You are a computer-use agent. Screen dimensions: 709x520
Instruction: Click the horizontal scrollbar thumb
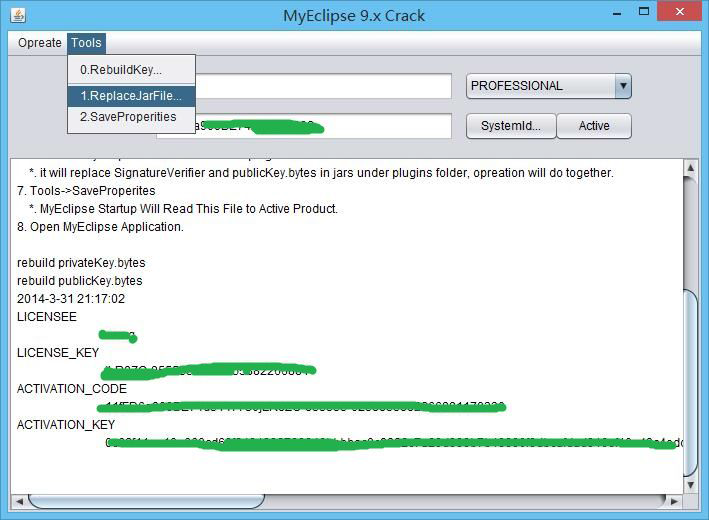(x=147, y=501)
